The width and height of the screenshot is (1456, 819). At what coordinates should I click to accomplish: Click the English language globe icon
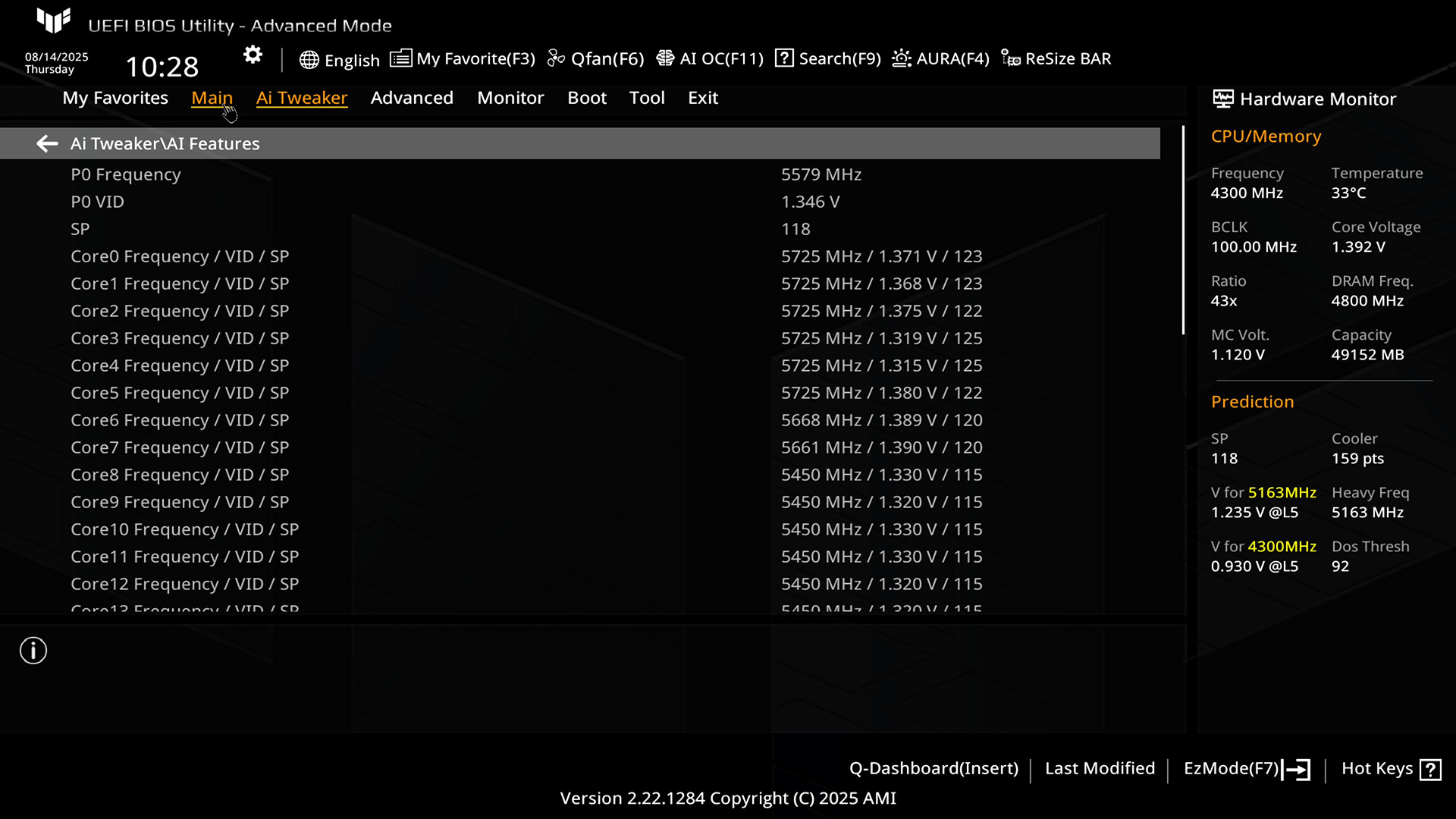point(309,60)
